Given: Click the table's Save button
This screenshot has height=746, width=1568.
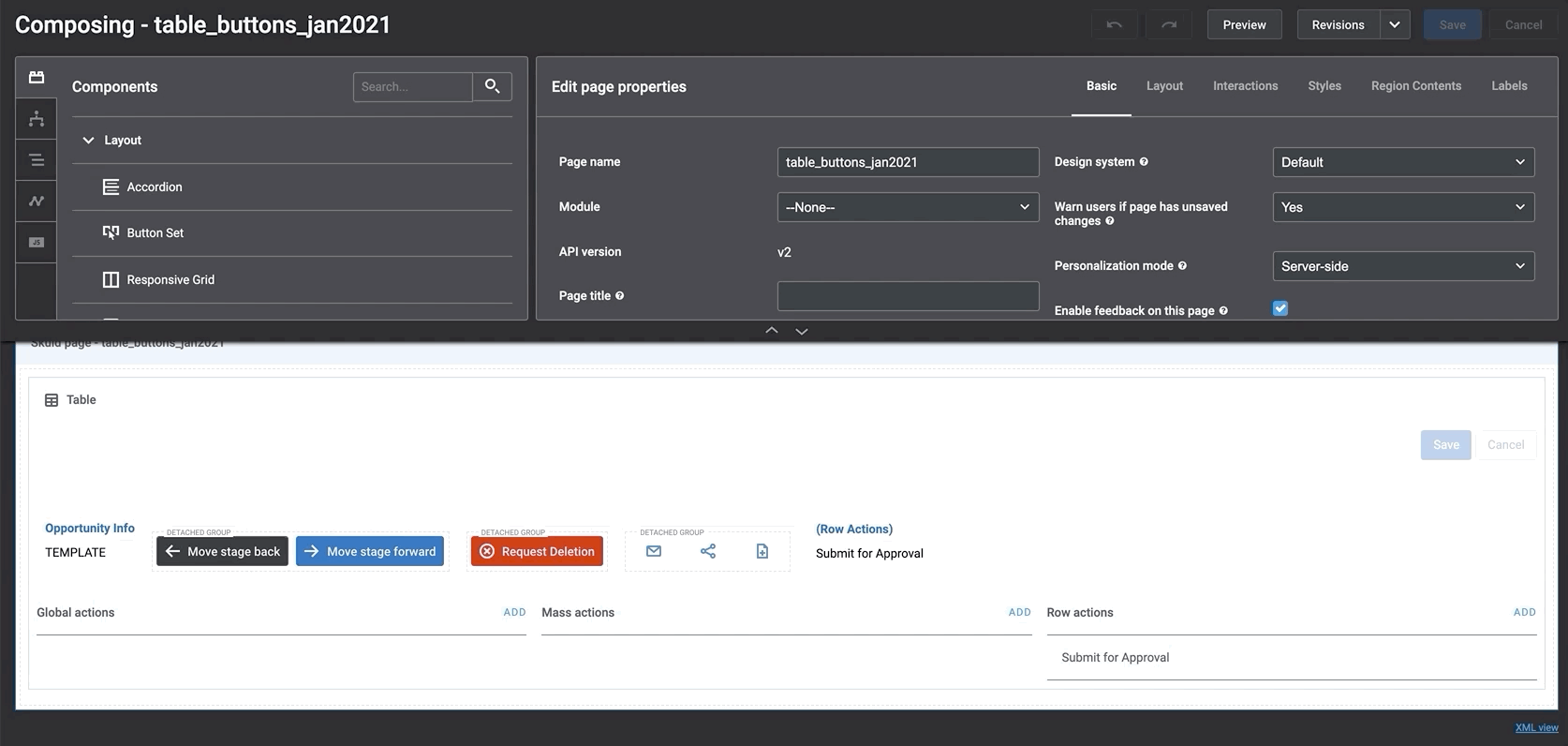Looking at the screenshot, I should pyautogui.click(x=1445, y=444).
